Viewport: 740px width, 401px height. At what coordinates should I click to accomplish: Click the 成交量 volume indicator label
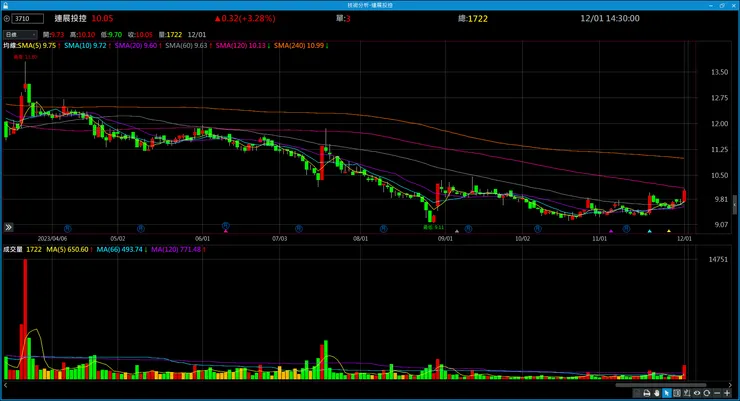point(13,250)
